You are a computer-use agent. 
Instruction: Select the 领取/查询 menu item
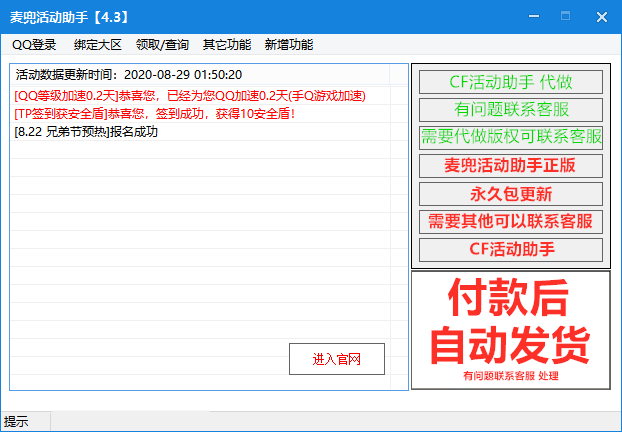pos(162,45)
